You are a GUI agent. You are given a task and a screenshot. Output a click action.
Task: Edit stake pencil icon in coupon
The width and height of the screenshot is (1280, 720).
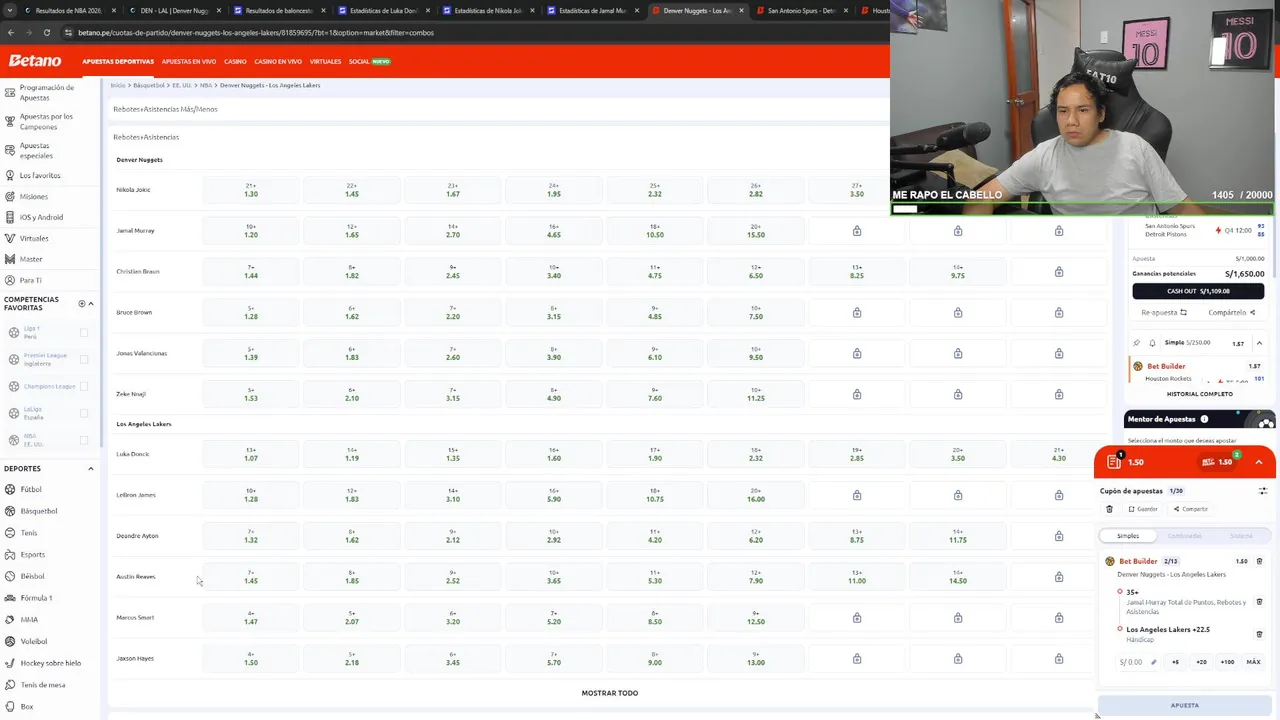[1153, 662]
